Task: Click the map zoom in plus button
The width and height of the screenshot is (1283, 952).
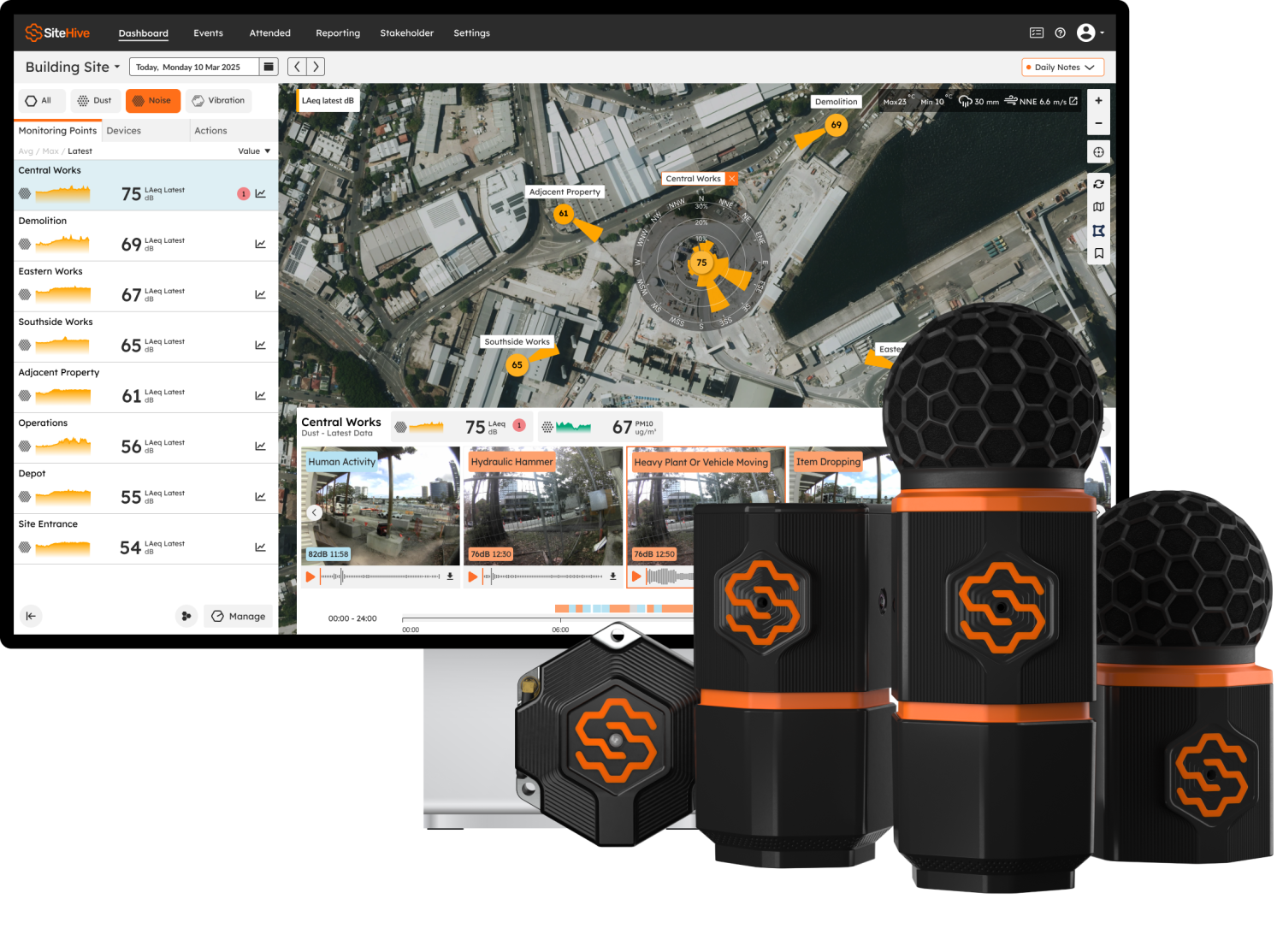Action: [1098, 101]
